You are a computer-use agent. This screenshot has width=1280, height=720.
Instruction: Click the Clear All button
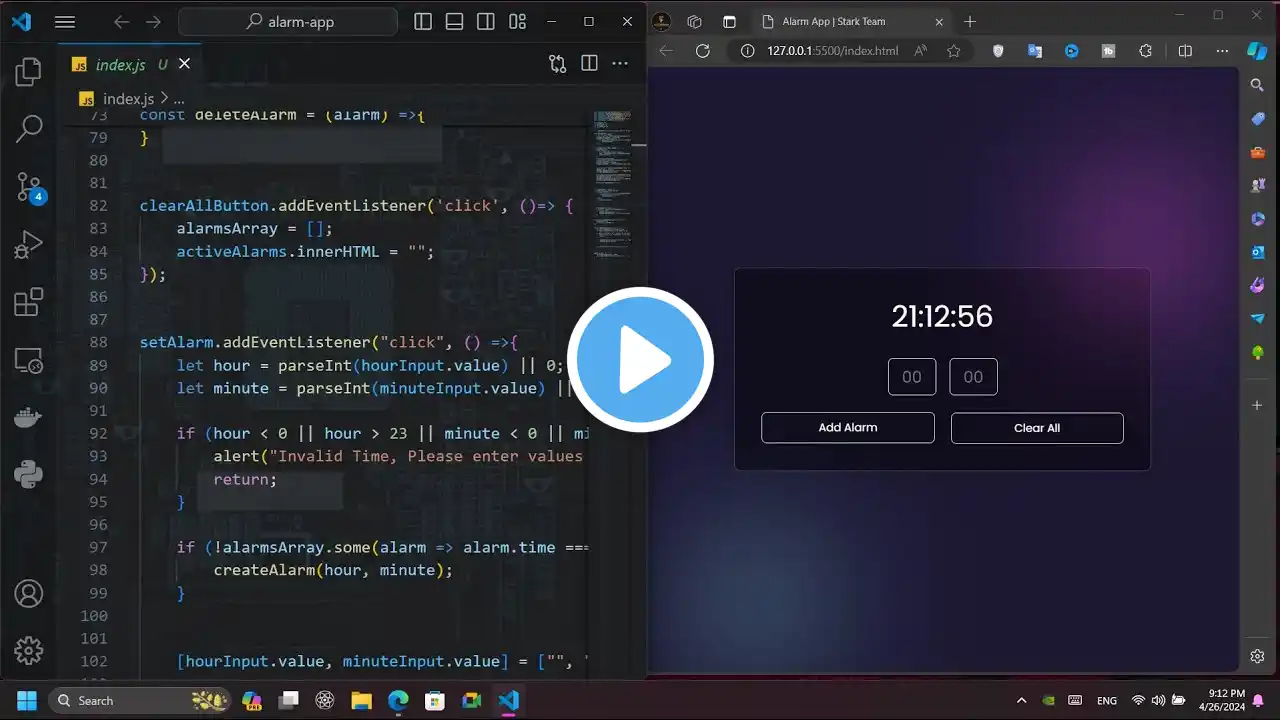[1037, 428]
